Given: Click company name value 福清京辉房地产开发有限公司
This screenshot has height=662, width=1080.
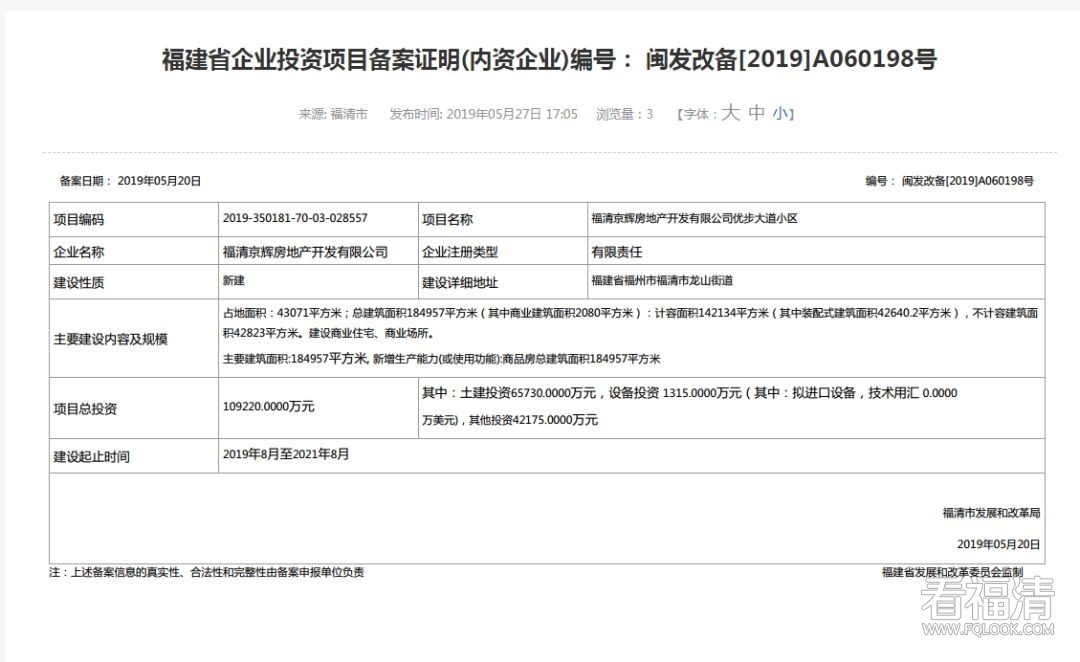Looking at the screenshot, I should (x=305, y=252).
